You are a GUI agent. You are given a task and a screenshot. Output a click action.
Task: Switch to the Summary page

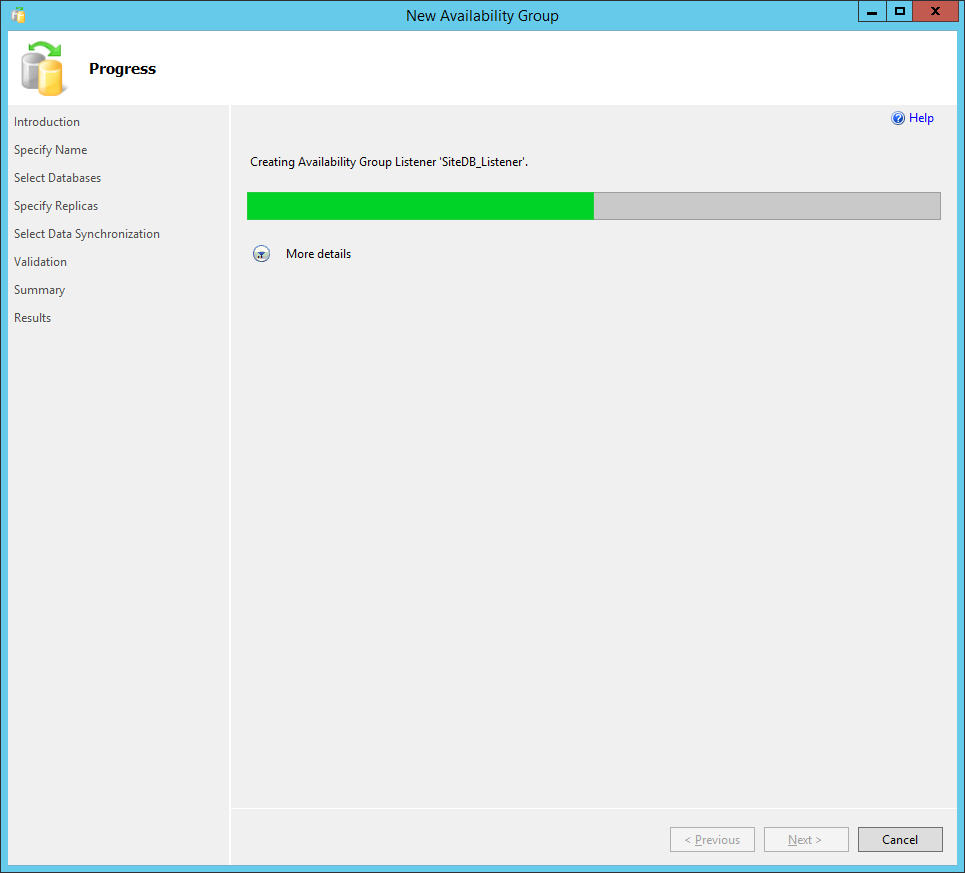coord(39,290)
